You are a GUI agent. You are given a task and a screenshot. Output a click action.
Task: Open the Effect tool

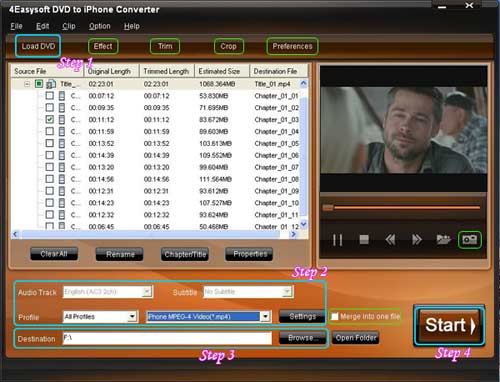tap(103, 46)
